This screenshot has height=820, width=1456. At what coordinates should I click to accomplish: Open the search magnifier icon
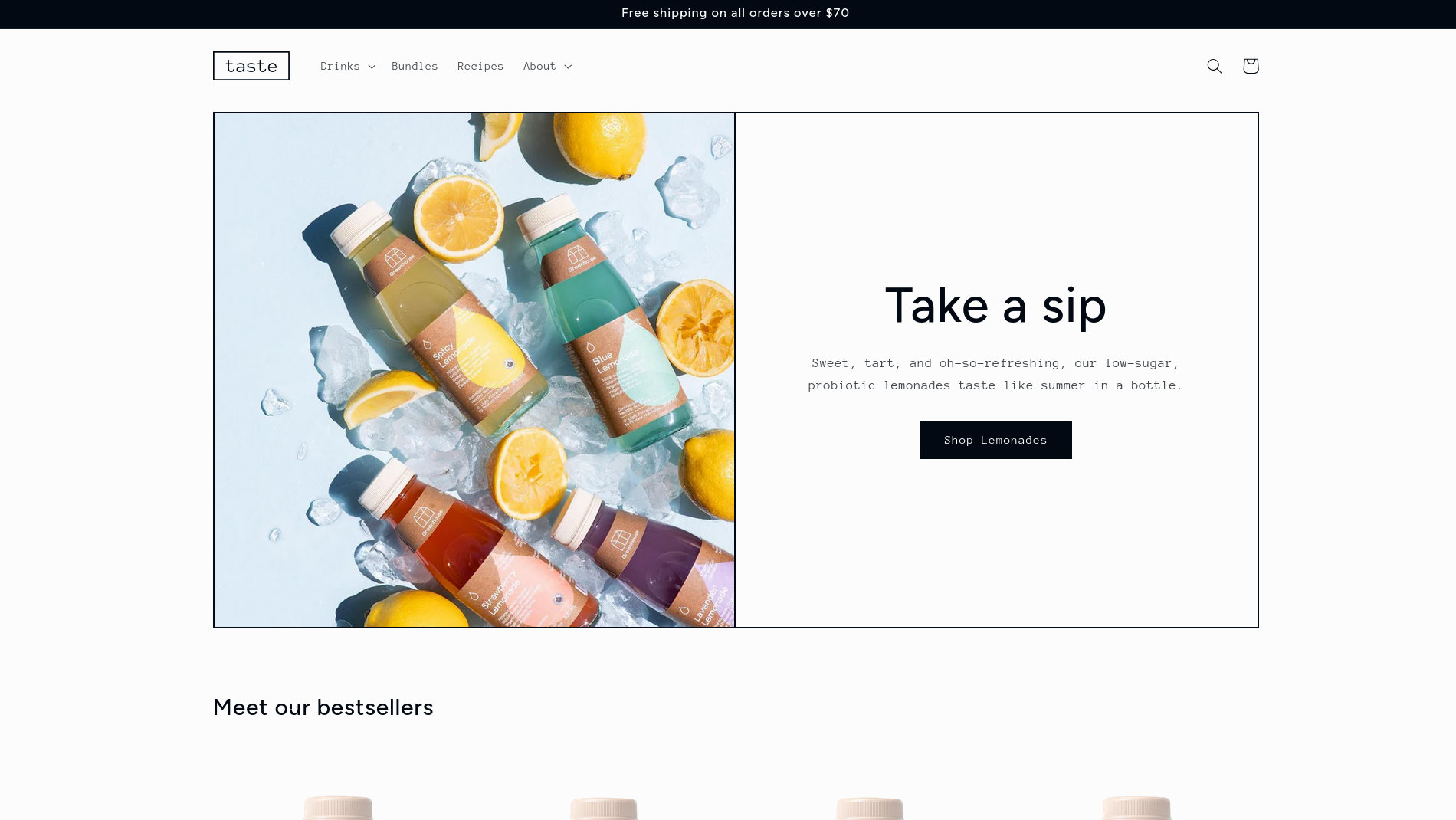pyautogui.click(x=1215, y=66)
